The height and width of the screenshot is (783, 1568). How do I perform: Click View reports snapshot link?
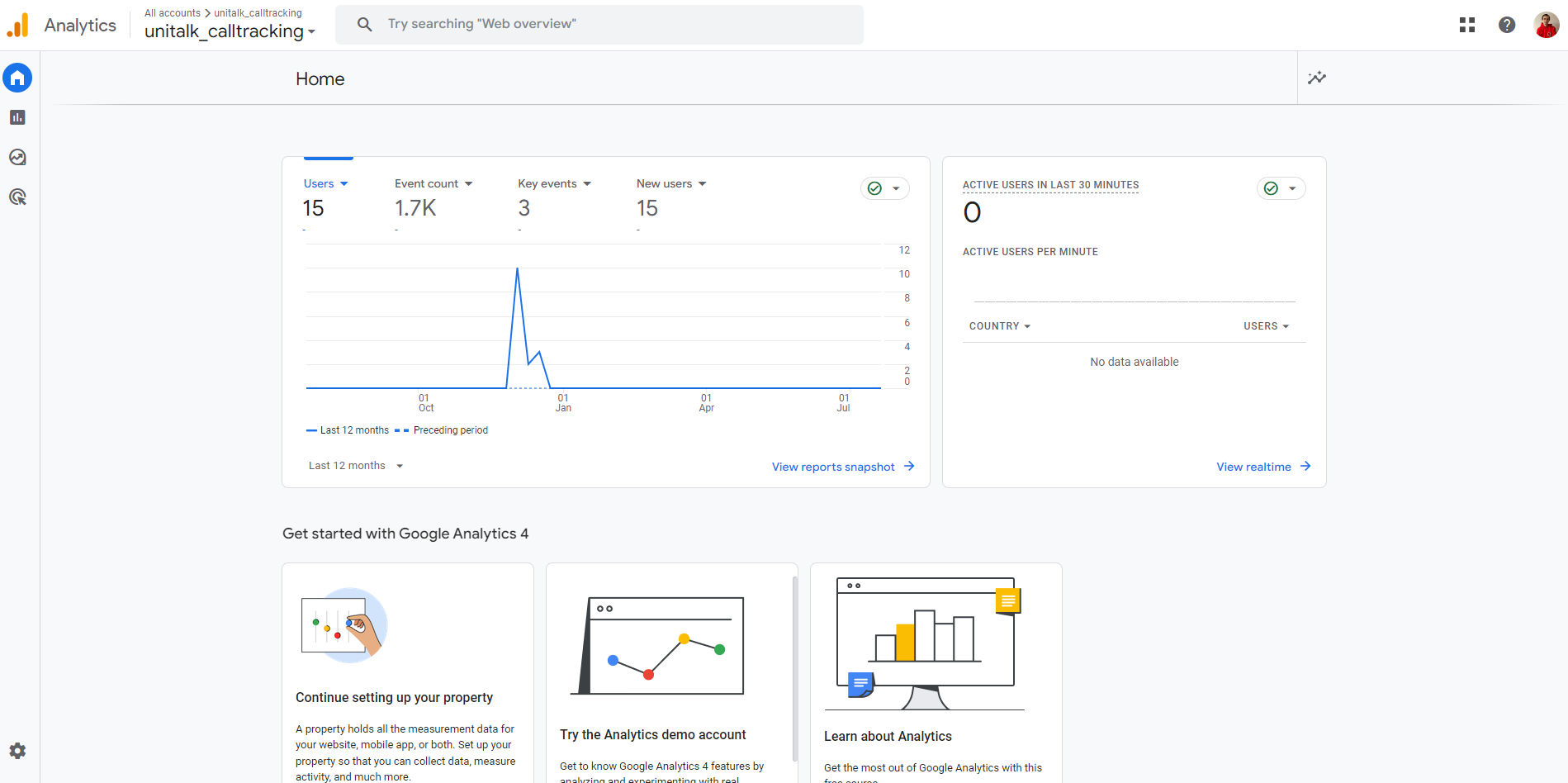coord(842,467)
